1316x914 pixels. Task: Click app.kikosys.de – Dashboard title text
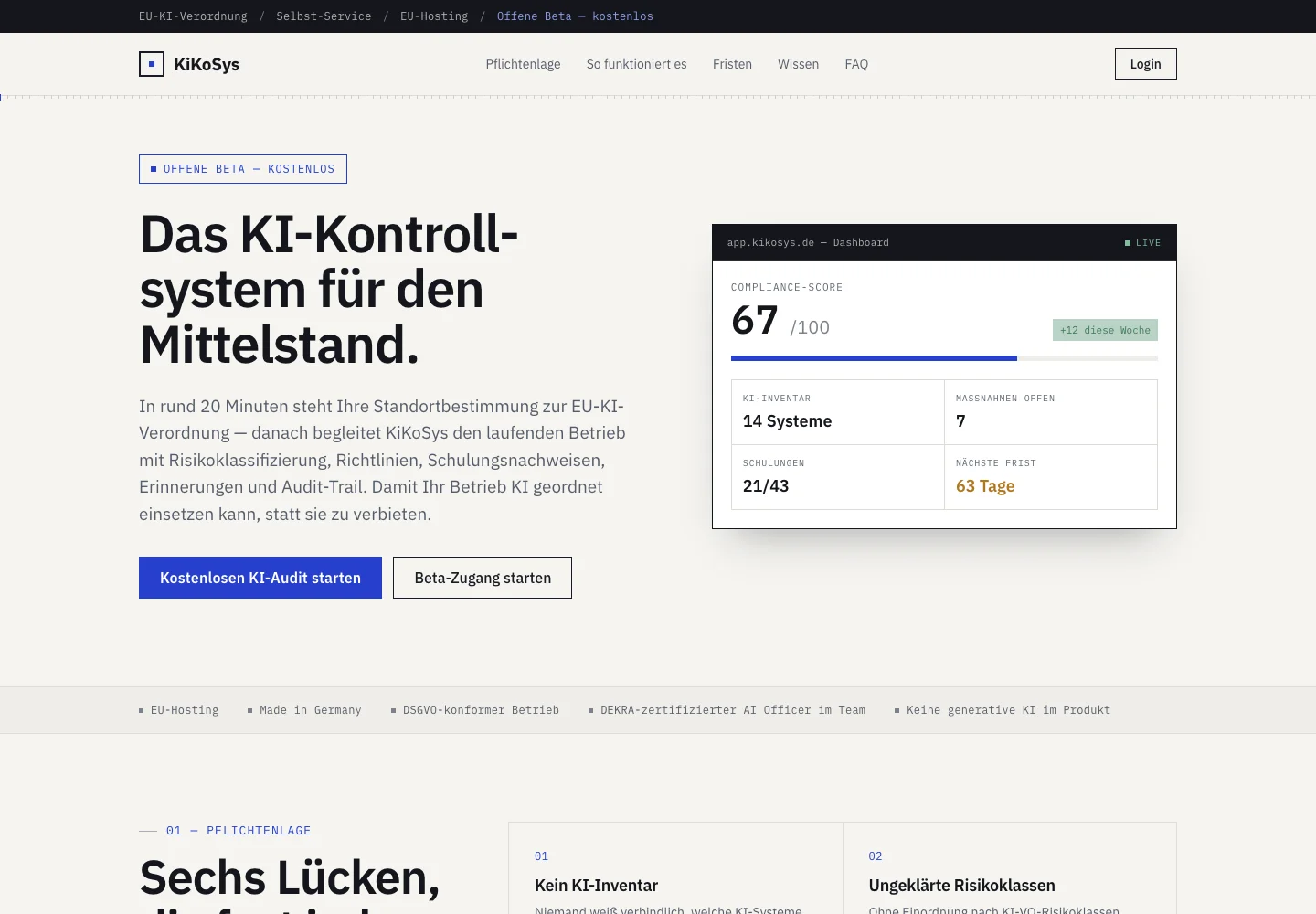(808, 243)
